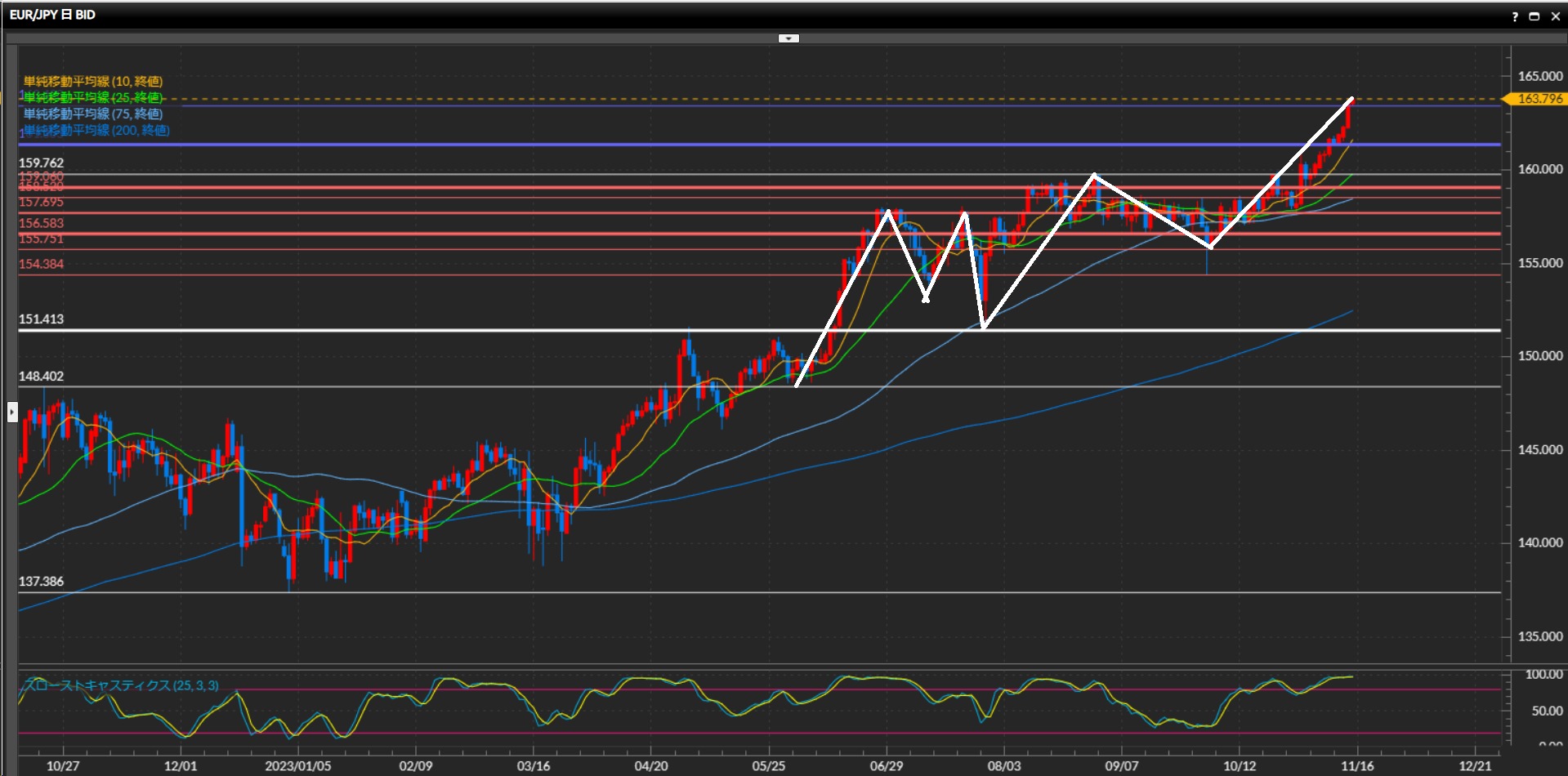The image size is (1568, 776).
Task: Select the SMA (75, 終値) indicator label
Action: (93, 114)
